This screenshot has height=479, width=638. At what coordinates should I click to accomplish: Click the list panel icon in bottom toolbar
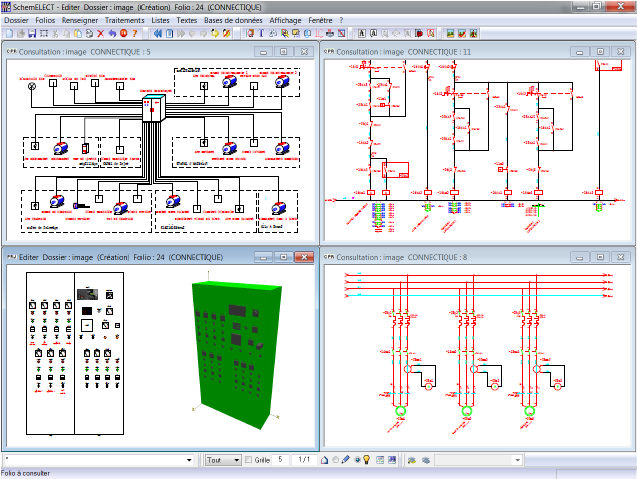380,460
